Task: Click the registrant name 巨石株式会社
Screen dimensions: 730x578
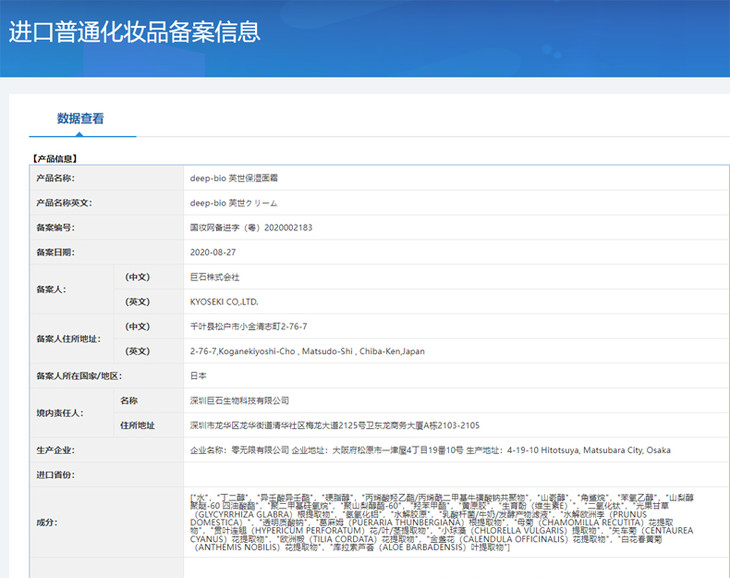Action: coord(215,277)
